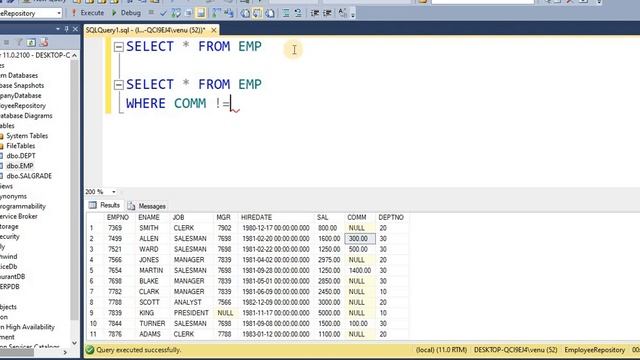
Task: Click Object Explorer scrollbar down arrow
Action: [74, 343]
